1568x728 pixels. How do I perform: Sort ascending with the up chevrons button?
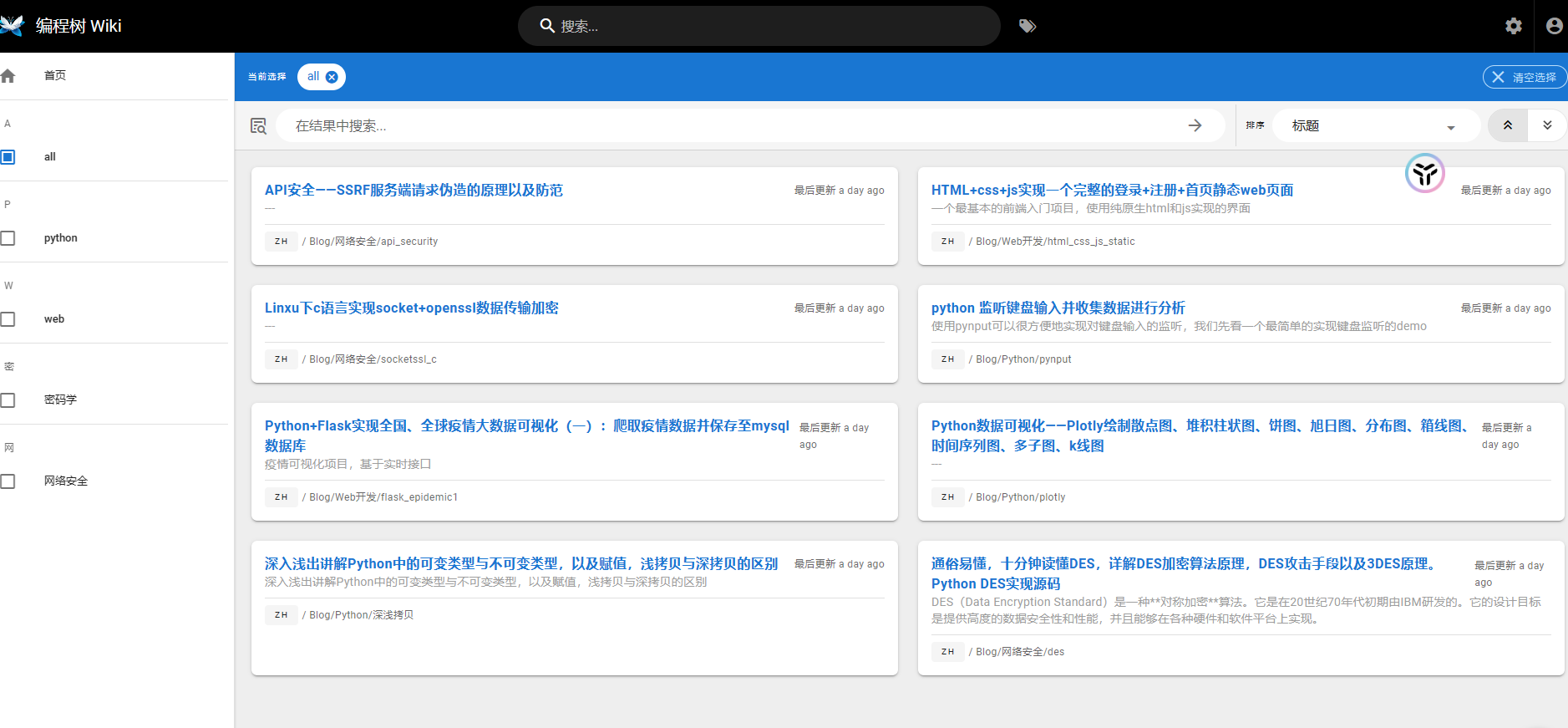(x=1508, y=125)
